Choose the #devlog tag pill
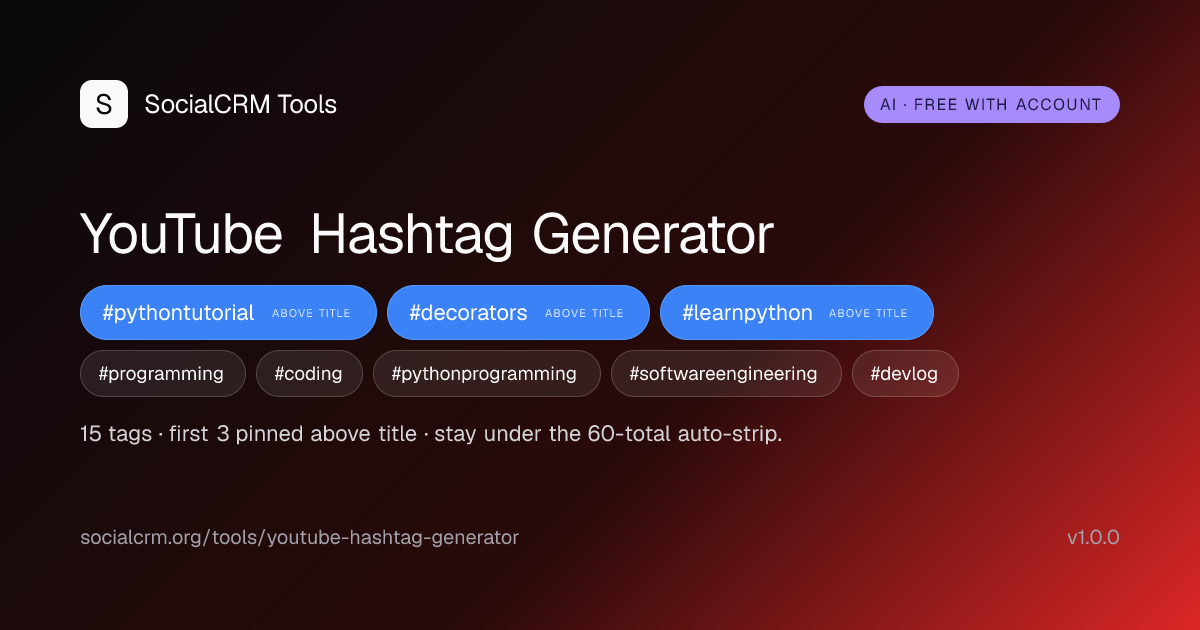 point(905,374)
